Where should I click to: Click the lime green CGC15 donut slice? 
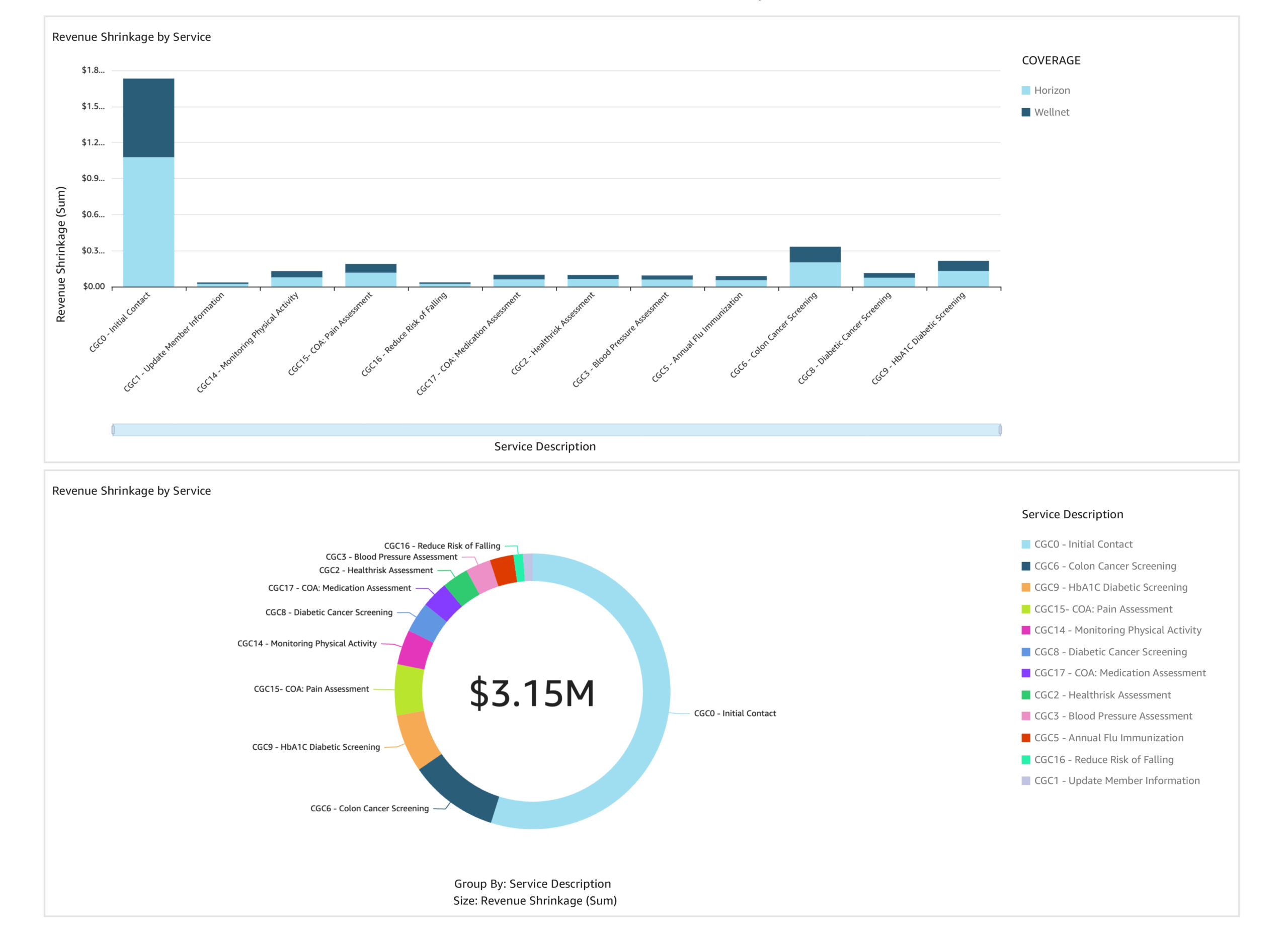[x=409, y=689]
